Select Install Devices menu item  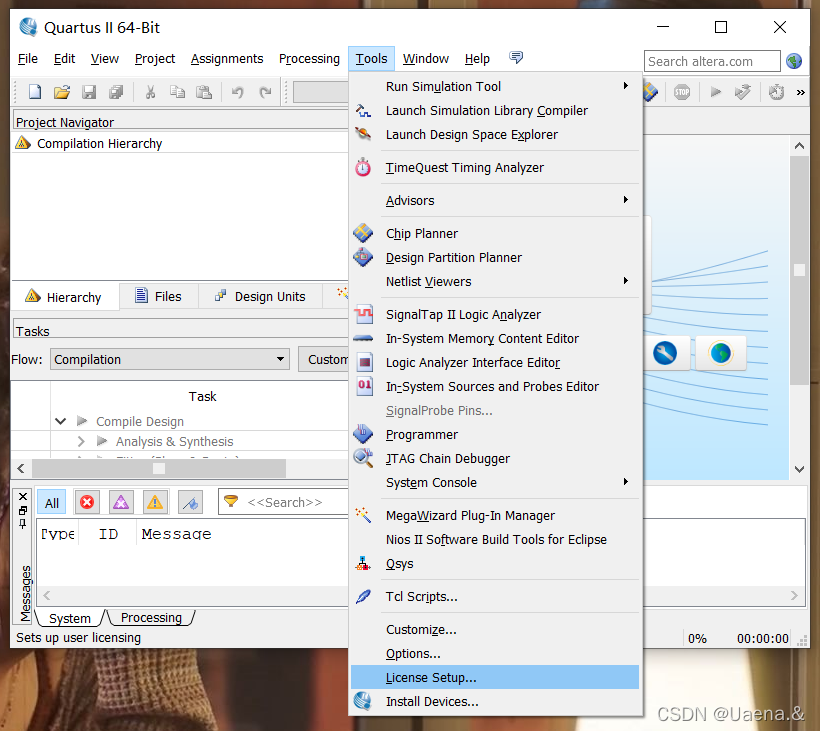tap(495, 701)
